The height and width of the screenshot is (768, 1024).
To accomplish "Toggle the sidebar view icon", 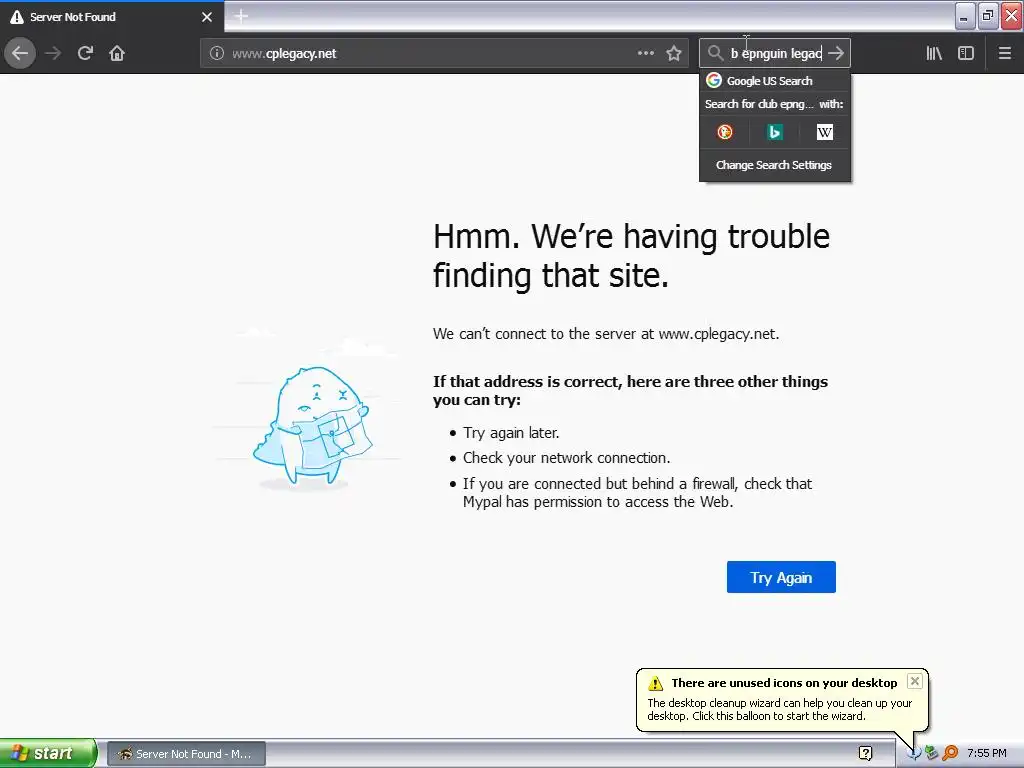I will pos(966,53).
